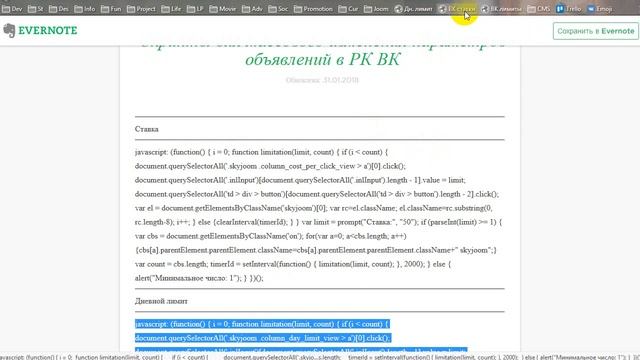Open the Project bookmarks folder
Image resolution: width=640 pixels, height=360 pixels.
click(x=141, y=9)
